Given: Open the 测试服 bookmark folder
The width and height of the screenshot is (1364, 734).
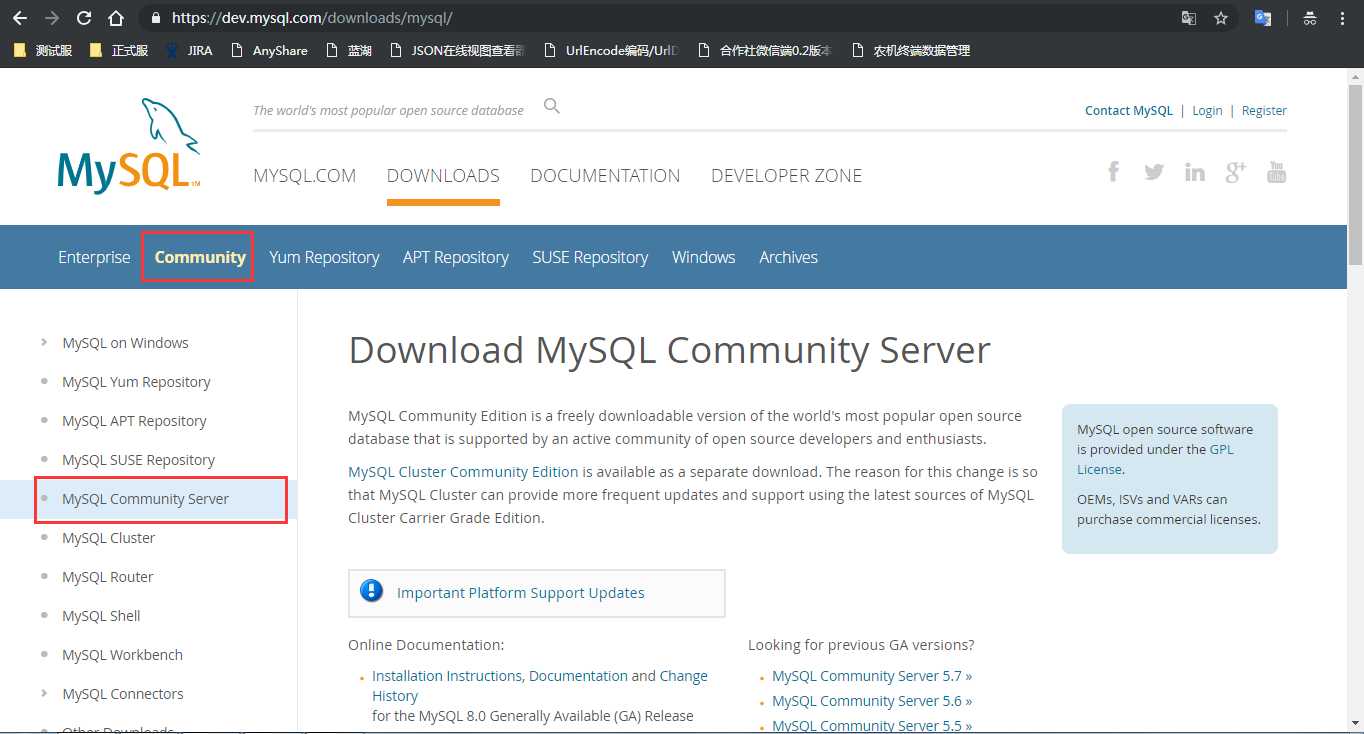Looking at the screenshot, I should tap(42, 50).
